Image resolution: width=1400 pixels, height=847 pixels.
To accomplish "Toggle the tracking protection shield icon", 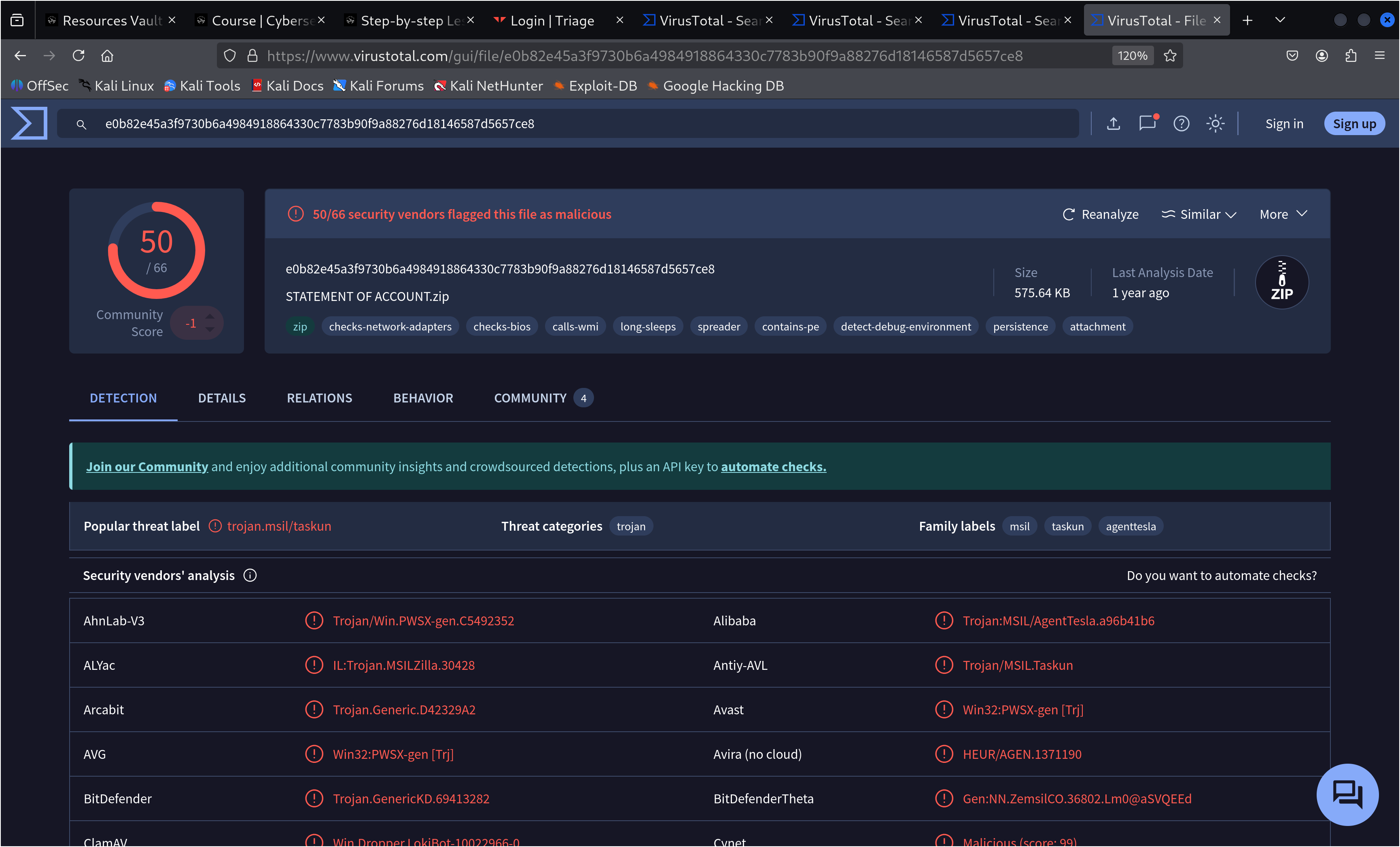I will [229, 55].
